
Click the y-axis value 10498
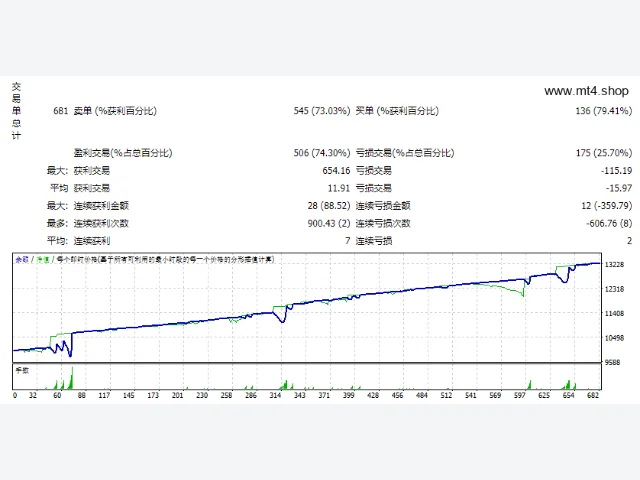click(614, 338)
